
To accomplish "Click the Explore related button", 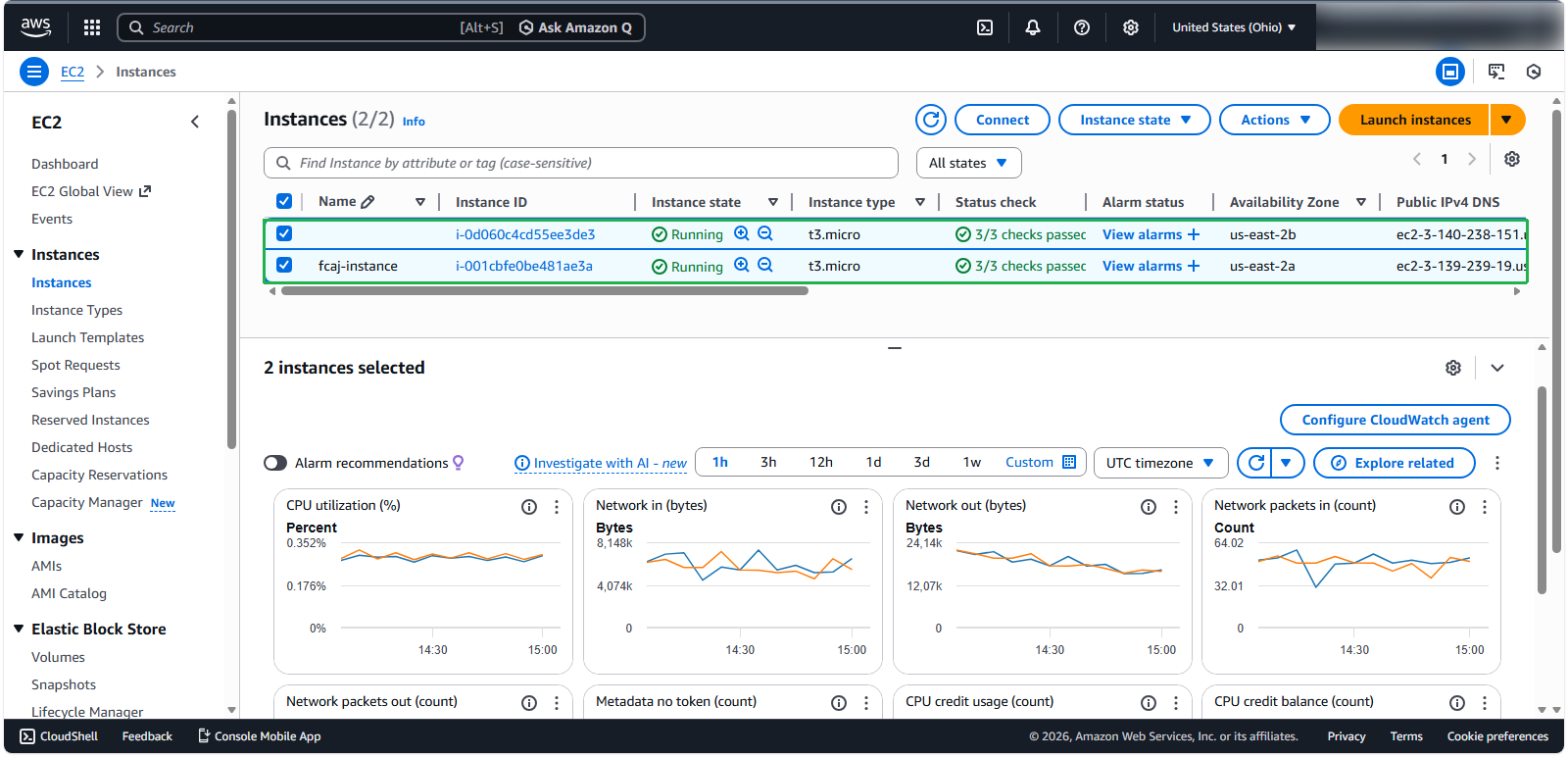I will point(1395,463).
